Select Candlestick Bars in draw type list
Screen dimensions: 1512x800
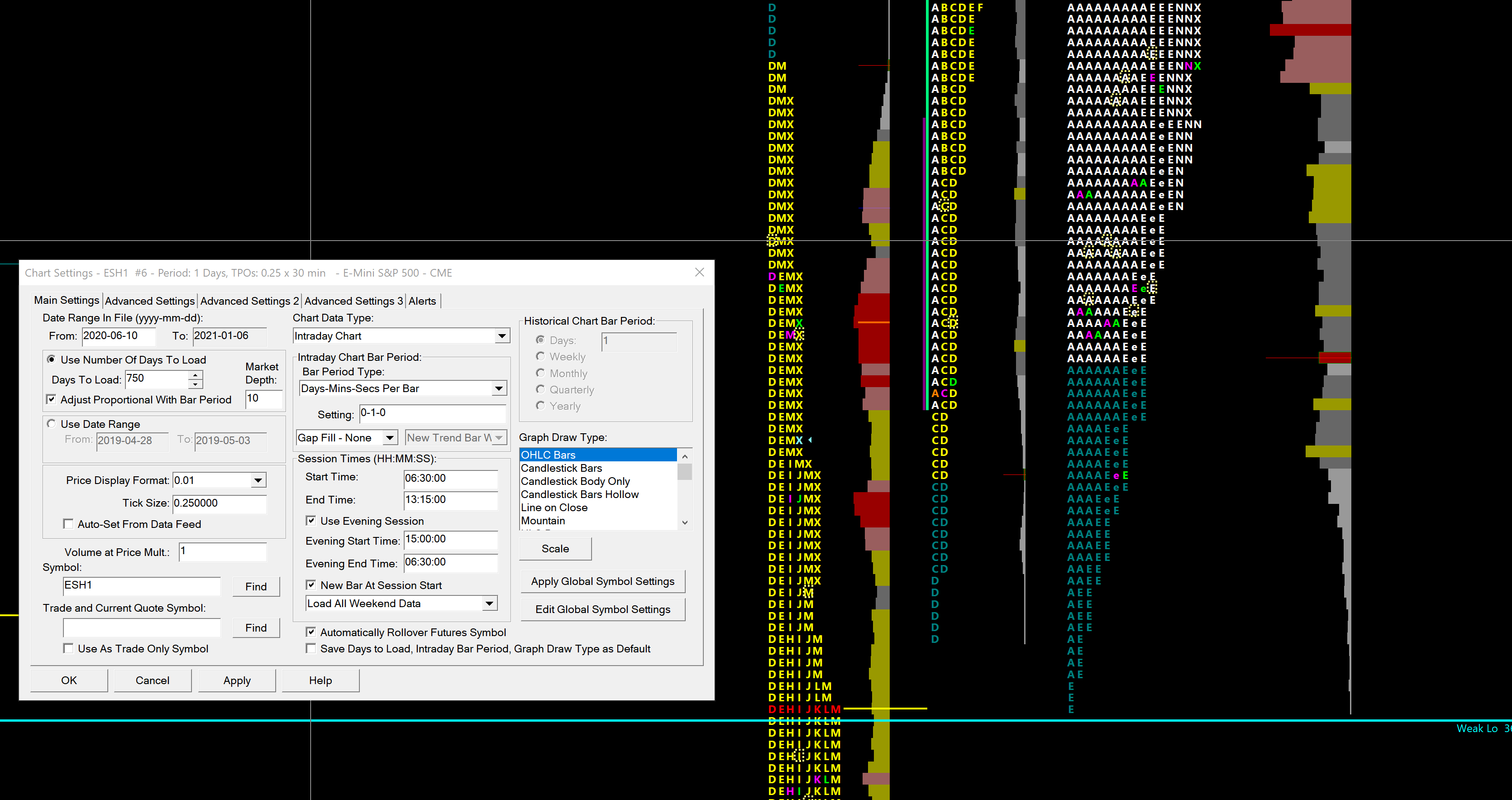(x=562, y=468)
